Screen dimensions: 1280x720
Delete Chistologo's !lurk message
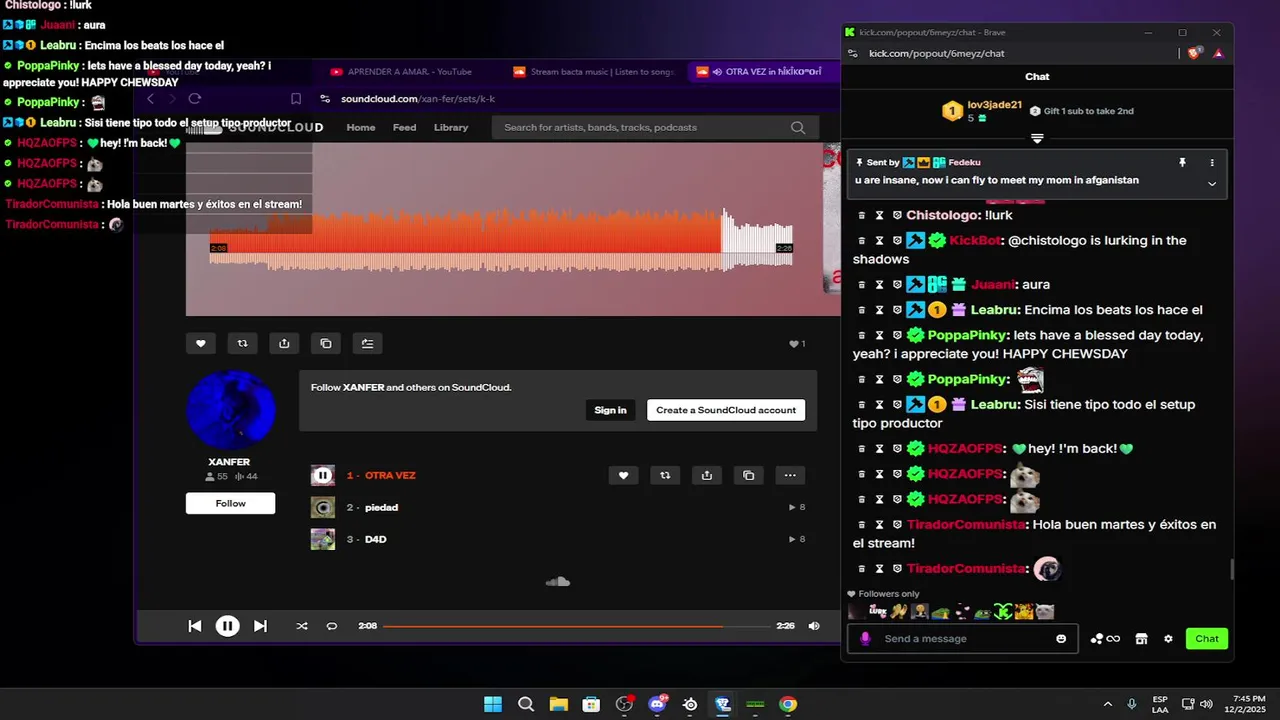(861, 215)
